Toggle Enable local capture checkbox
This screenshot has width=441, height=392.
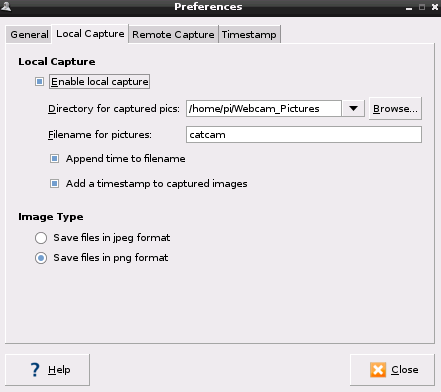[x=40, y=82]
